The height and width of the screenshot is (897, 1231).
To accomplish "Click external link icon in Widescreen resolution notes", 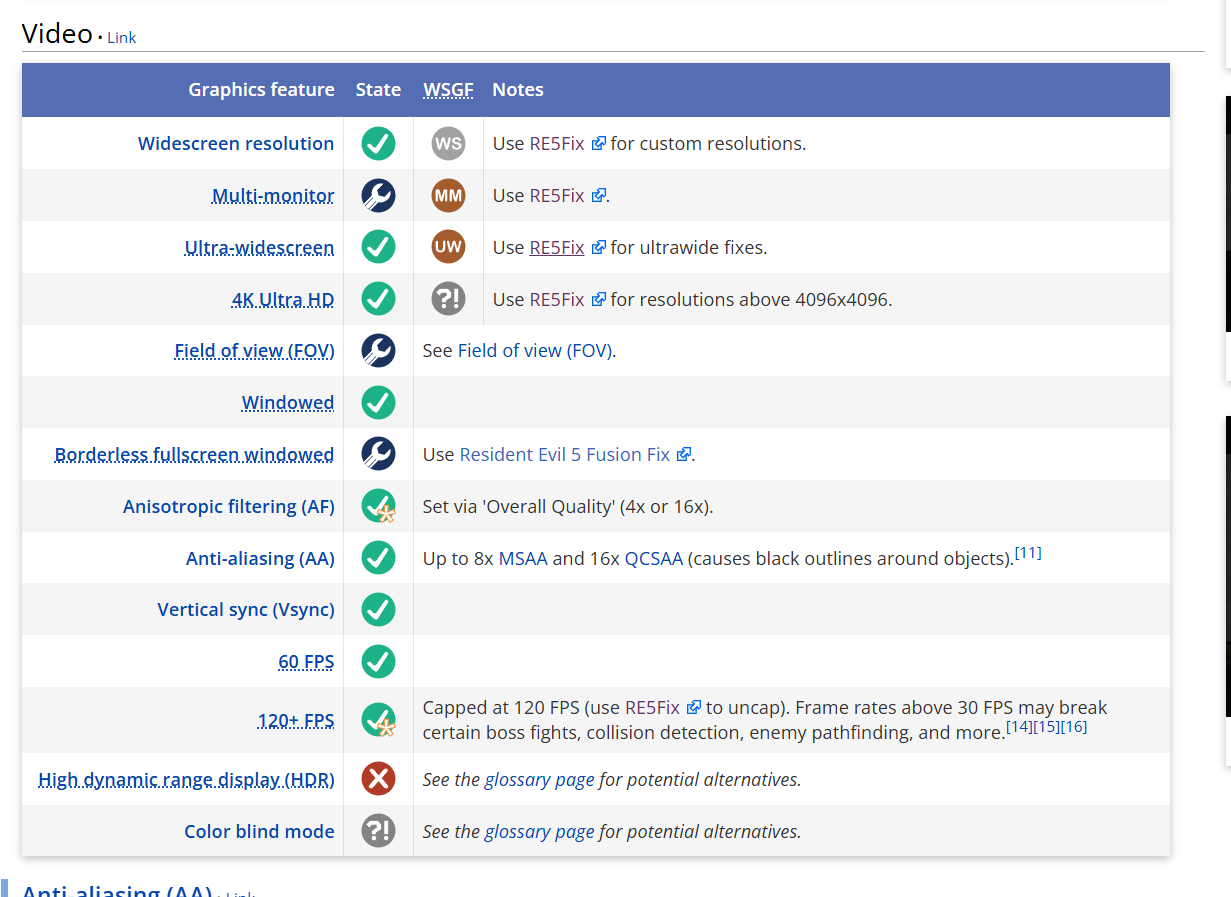I will click(598, 143).
